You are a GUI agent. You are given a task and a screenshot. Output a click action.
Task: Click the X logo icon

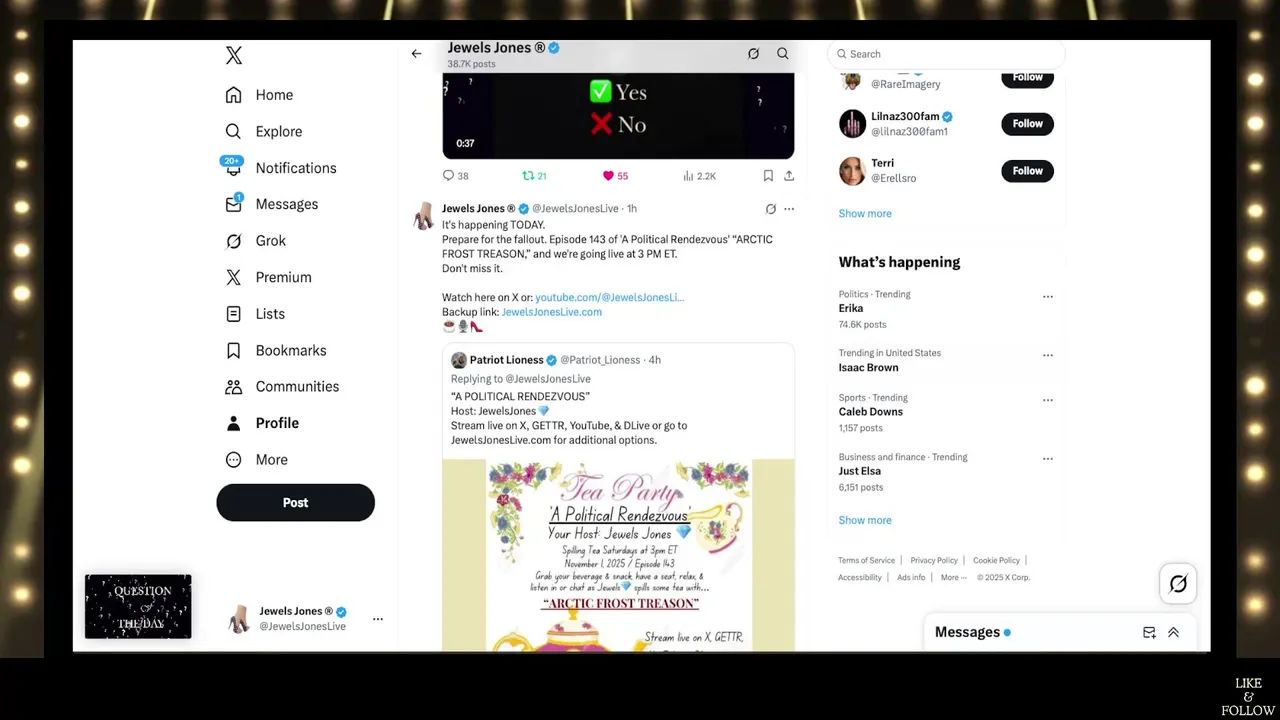234,56
